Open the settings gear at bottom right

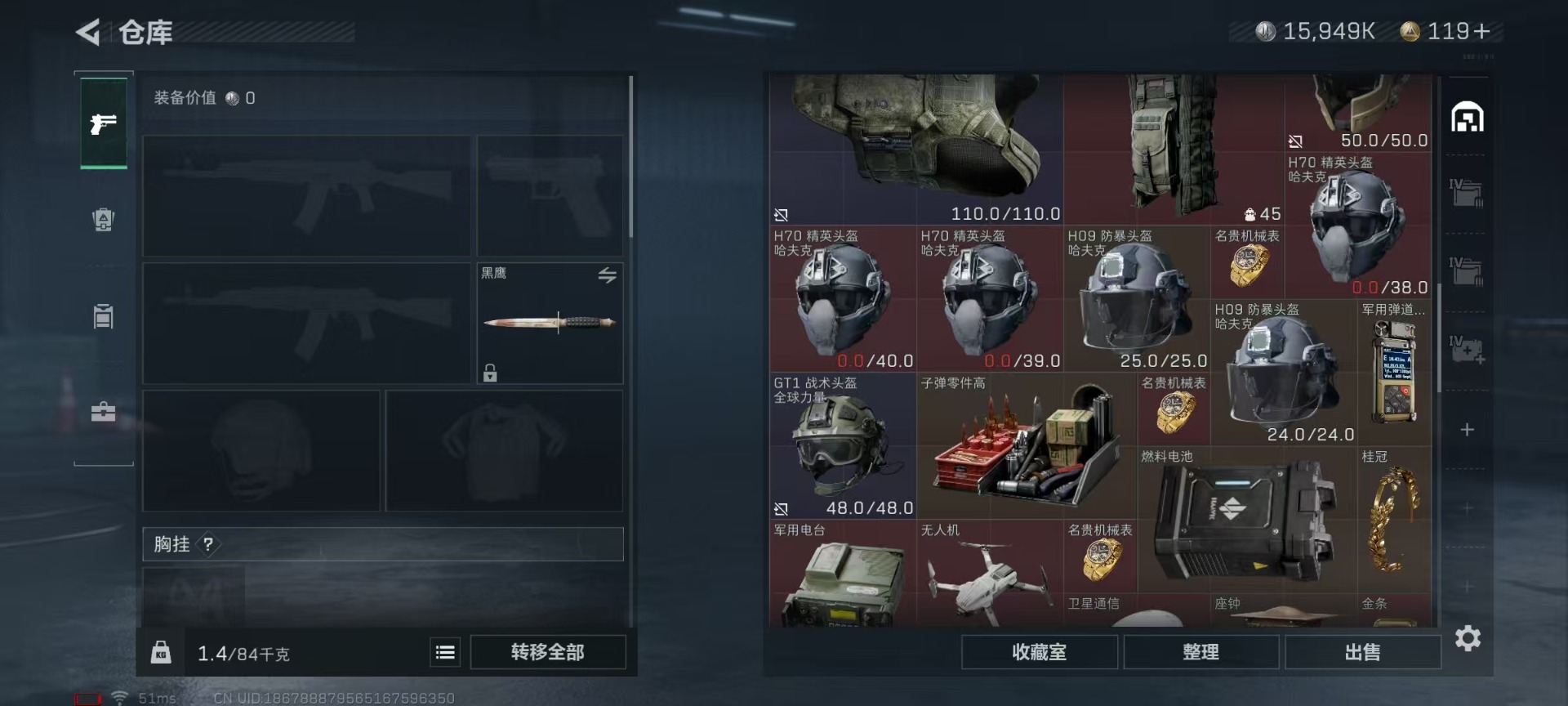point(1468,638)
